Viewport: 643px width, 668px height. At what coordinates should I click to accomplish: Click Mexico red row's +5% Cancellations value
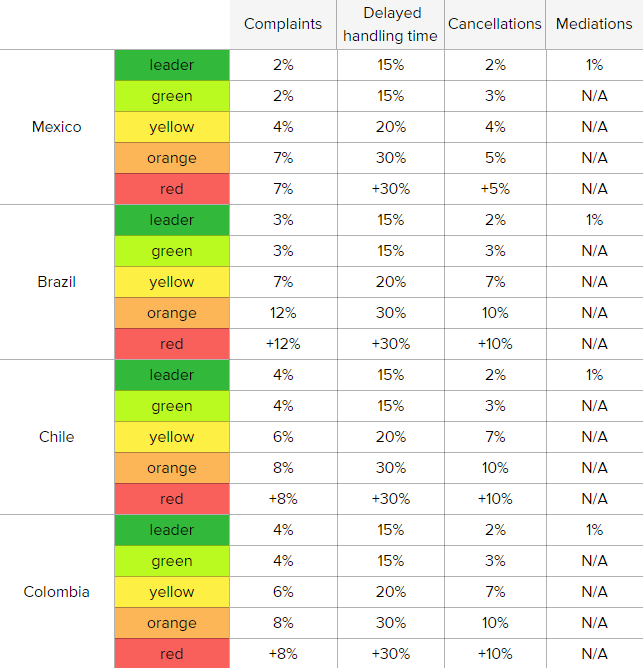tap(495, 189)
